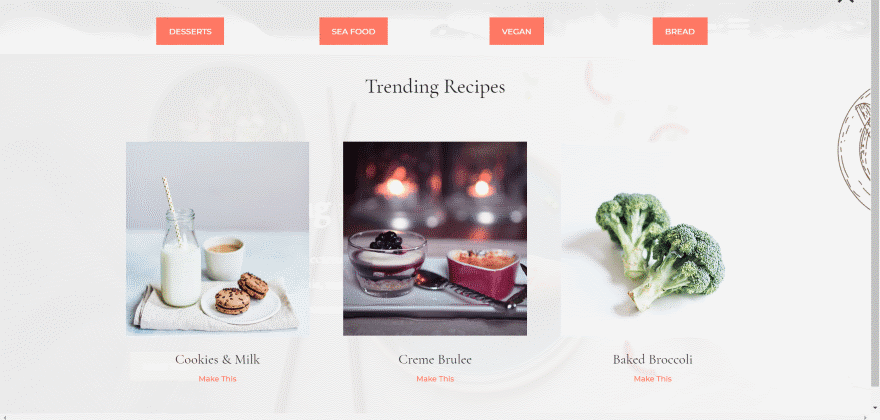Select the Baked Broccoli recipe title
This screenshot has height=420, width=880.
[x=653, y=359]
